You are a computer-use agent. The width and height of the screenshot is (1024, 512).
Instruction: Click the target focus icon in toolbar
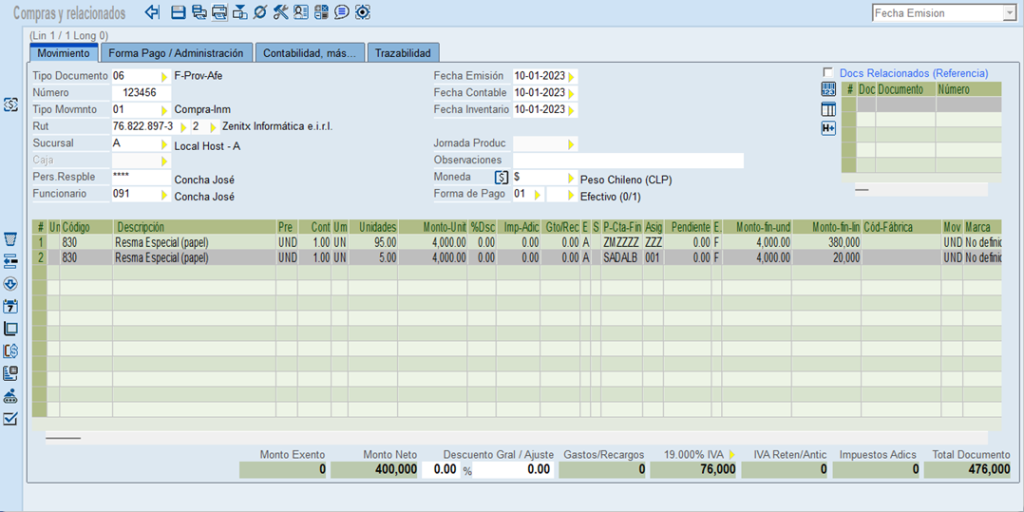tap(362, 12)
